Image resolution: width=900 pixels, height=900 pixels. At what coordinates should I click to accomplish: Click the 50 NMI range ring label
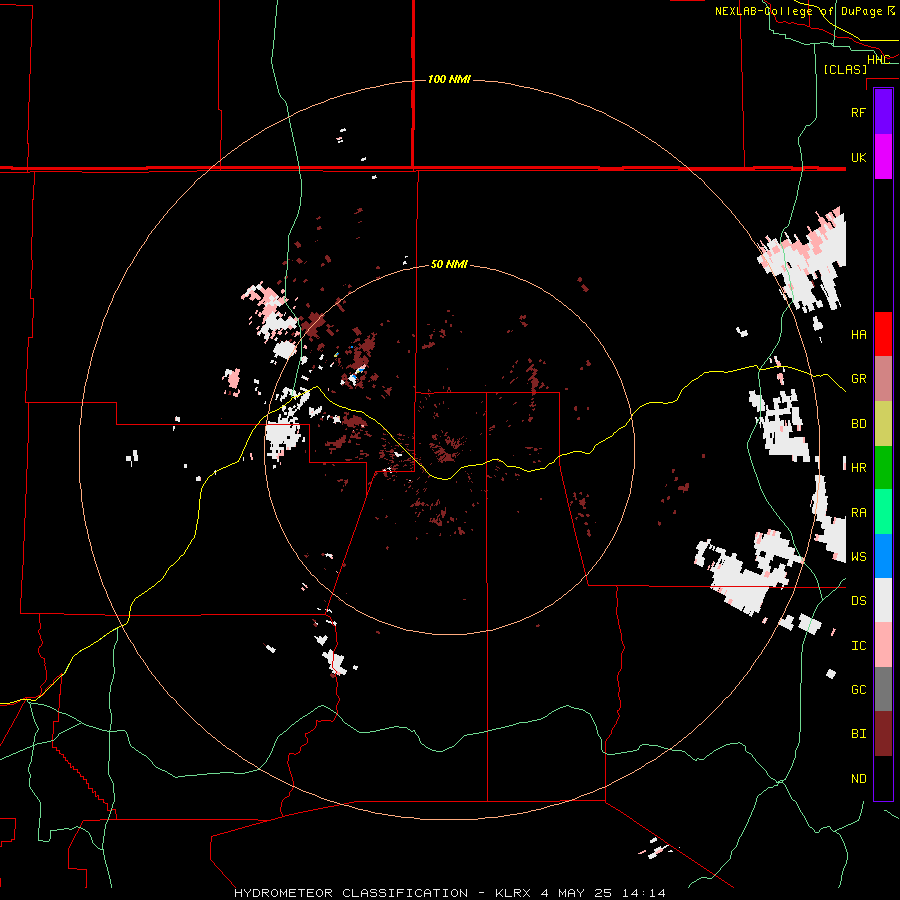tap(449, 264)
